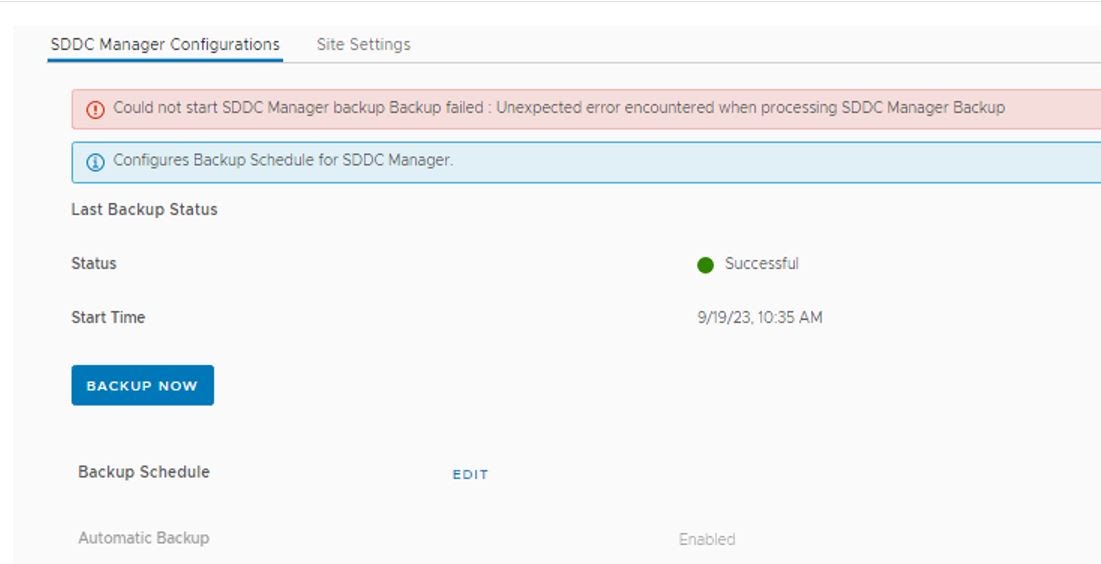Click the Successful status text

[x=761, y=264]
